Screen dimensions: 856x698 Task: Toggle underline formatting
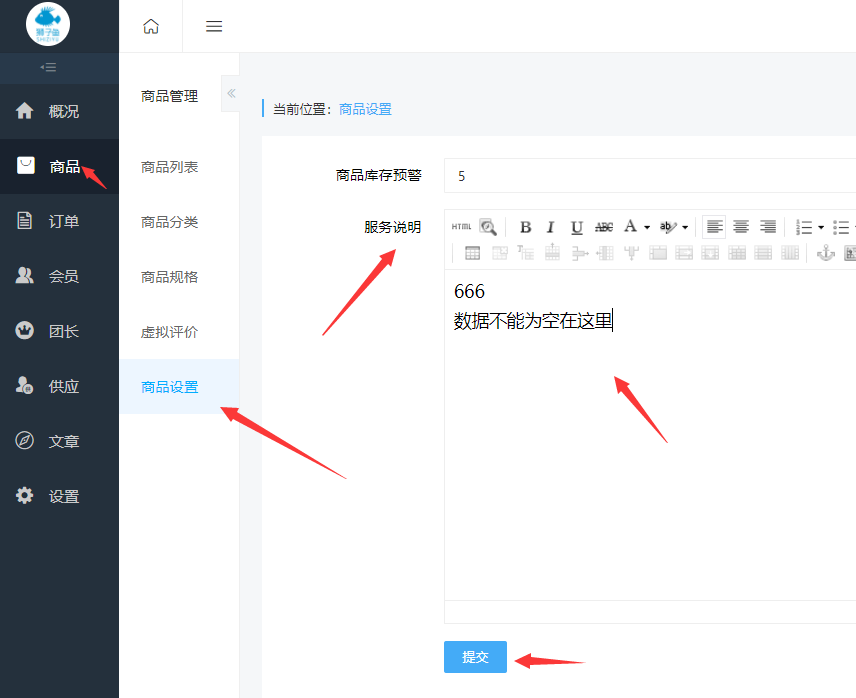[577, 227]
